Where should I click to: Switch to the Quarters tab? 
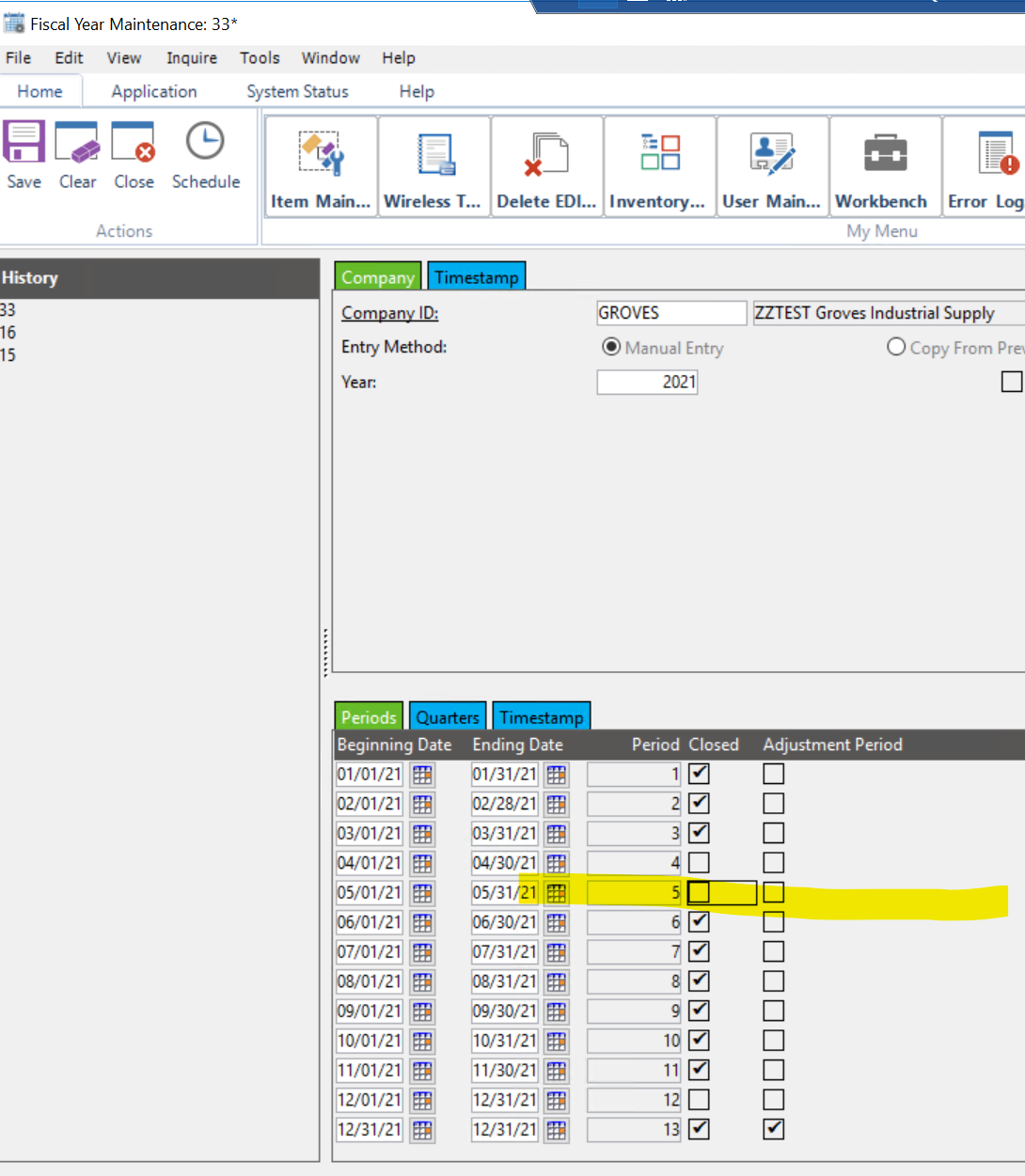448,717
